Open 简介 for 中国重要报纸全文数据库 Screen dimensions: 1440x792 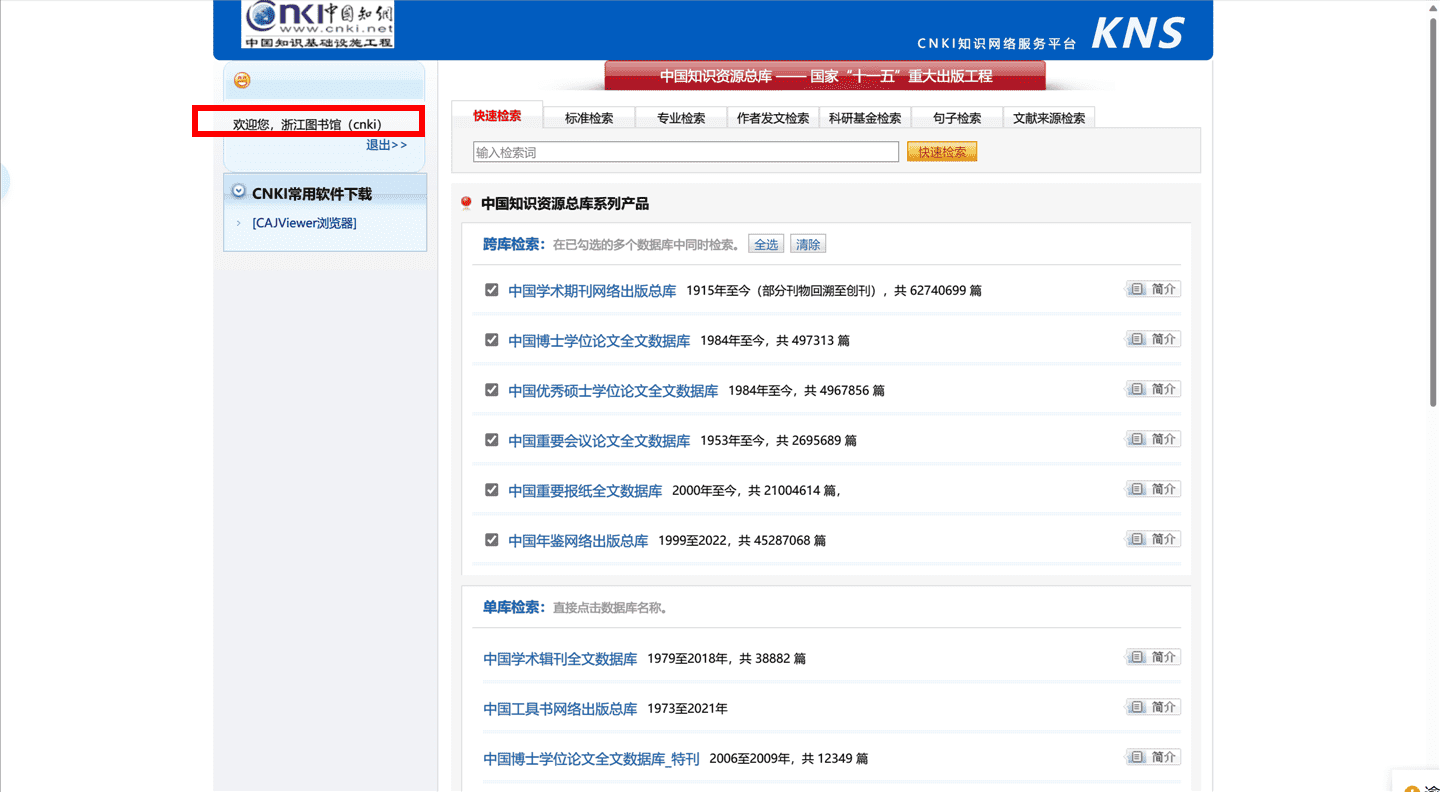(1153, 489)
